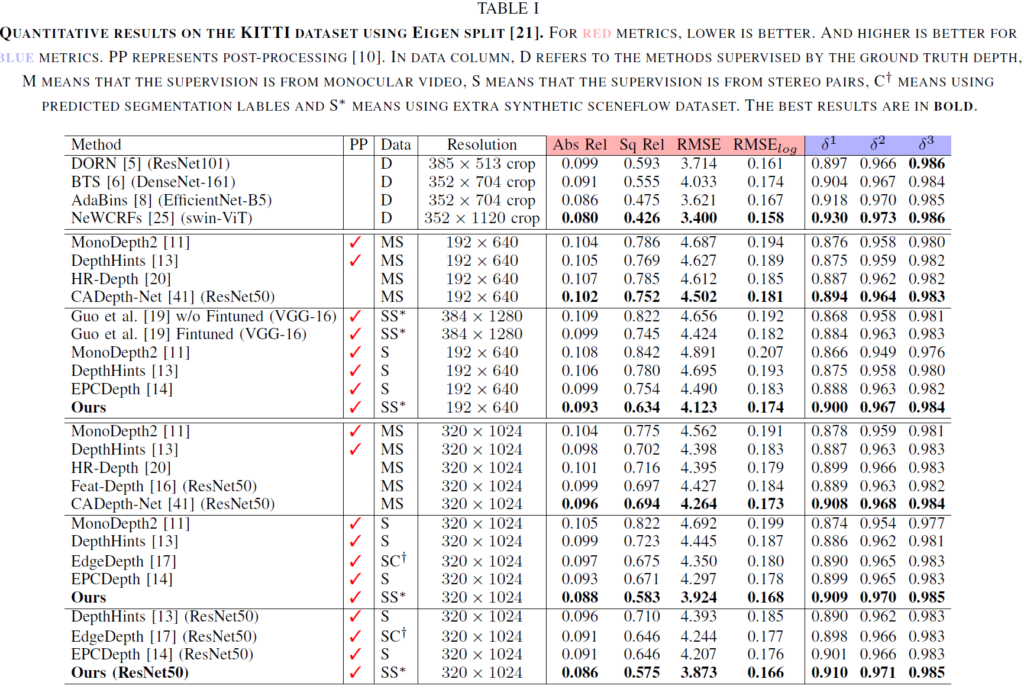Screen dimensions: 1024x692
Task: Click the PP checkmark for Guo et al. w/o Fintuned
Action: tap(358, 317)
